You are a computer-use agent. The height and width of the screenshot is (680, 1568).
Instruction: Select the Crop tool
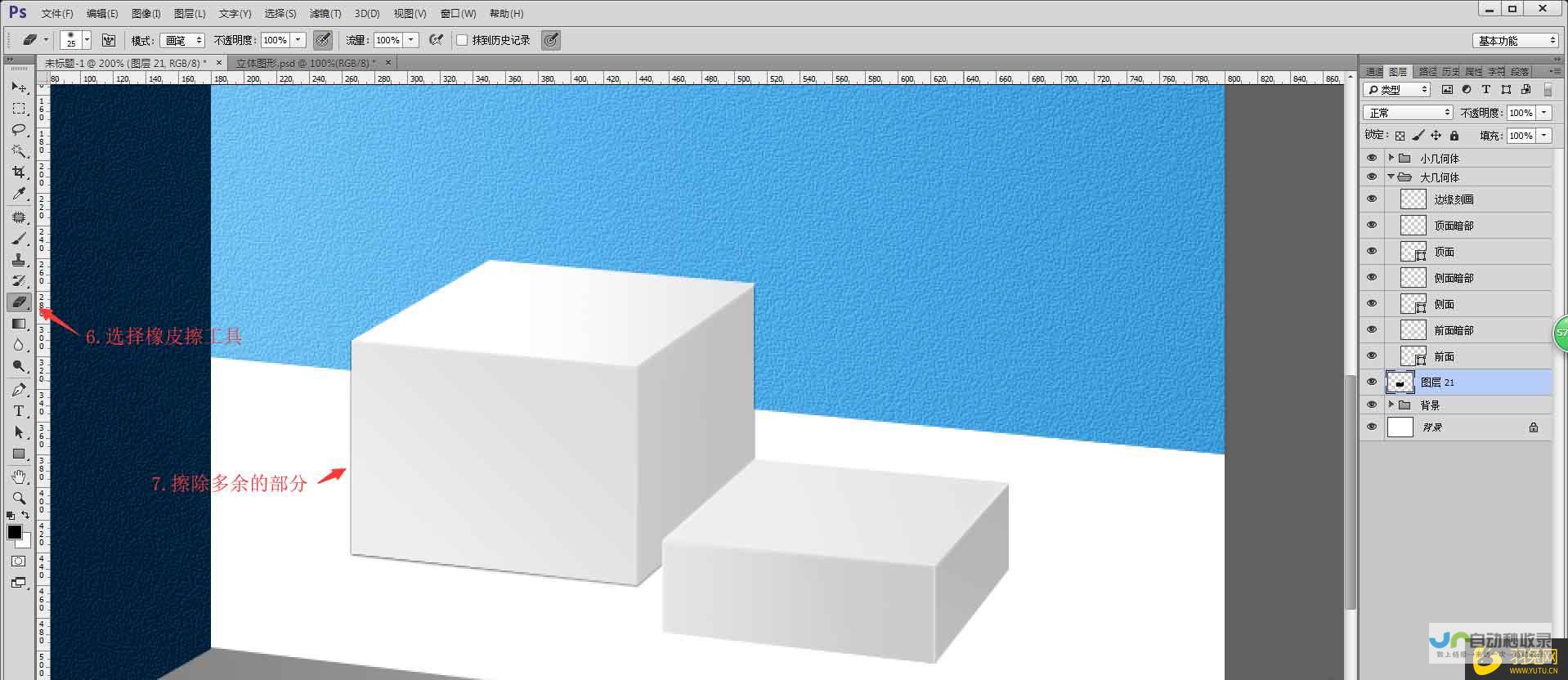pos(19,172)
